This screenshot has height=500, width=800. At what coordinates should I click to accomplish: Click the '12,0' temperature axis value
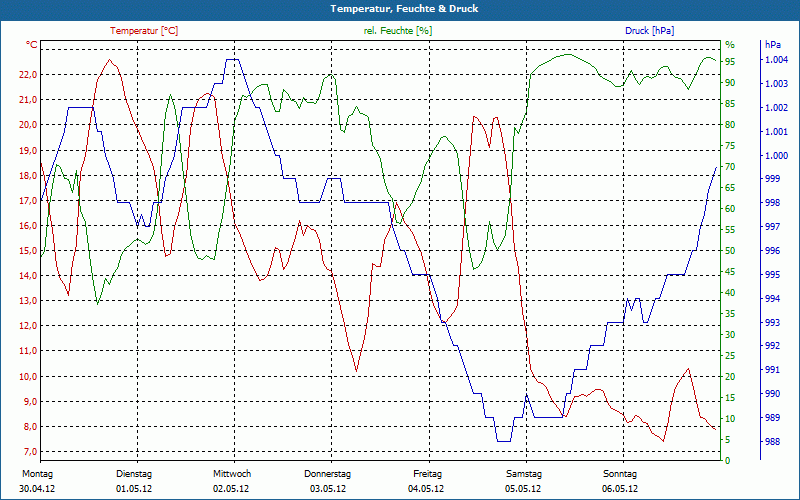[x=29, y=326]
